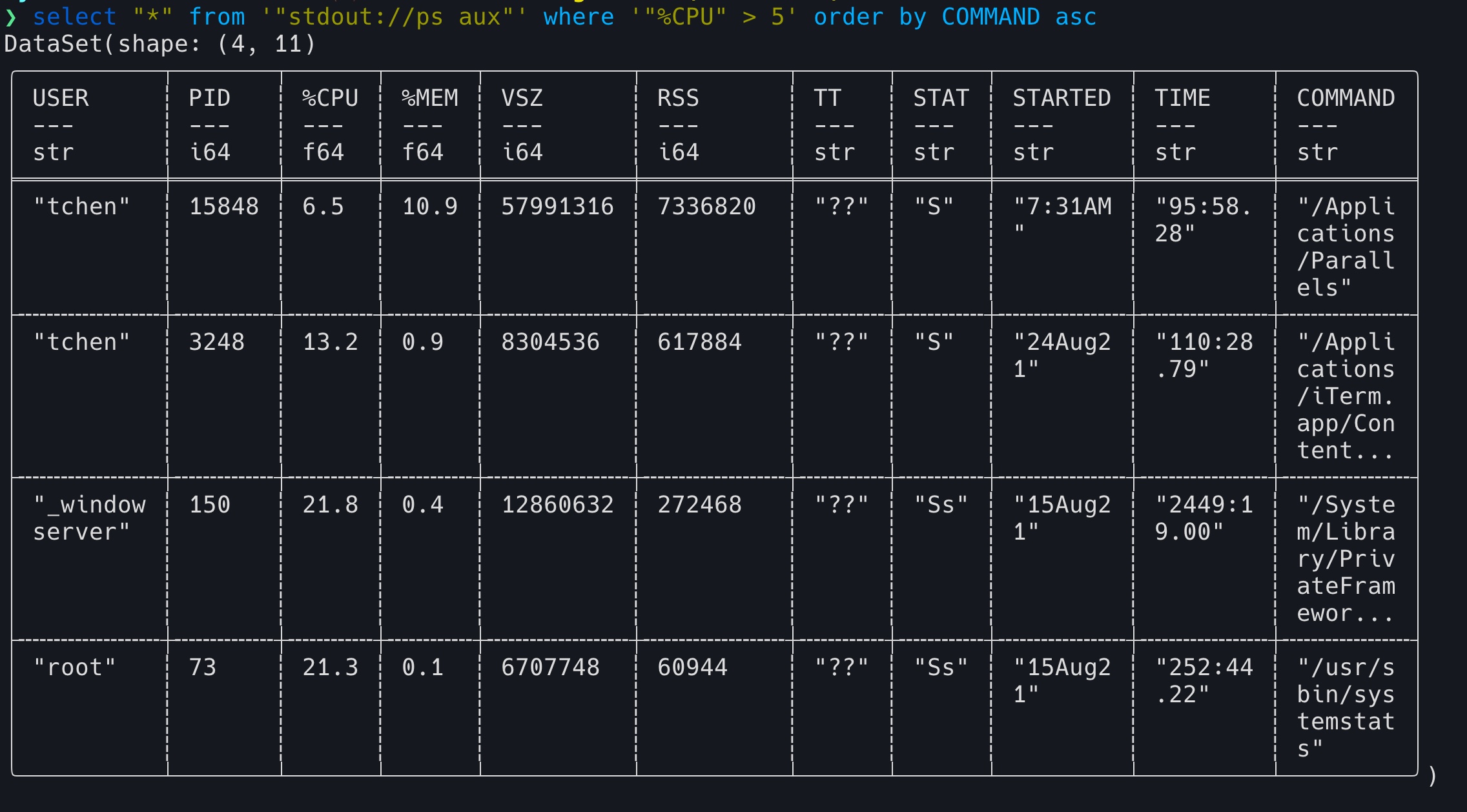The width and height of the screenshot is (1467, 812).
Task: Click the "root" user cell
Action: pos(74,667)
